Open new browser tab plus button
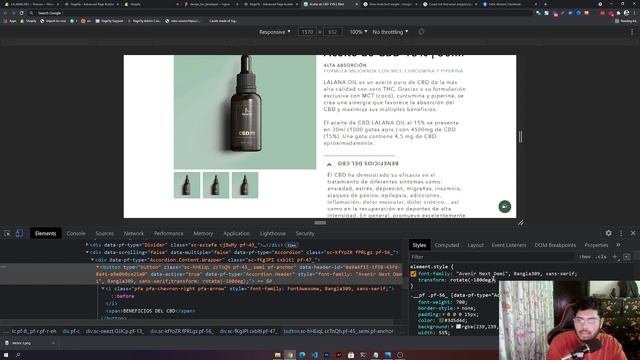This screenshot has width=640, height=360. tap(545, 4)
